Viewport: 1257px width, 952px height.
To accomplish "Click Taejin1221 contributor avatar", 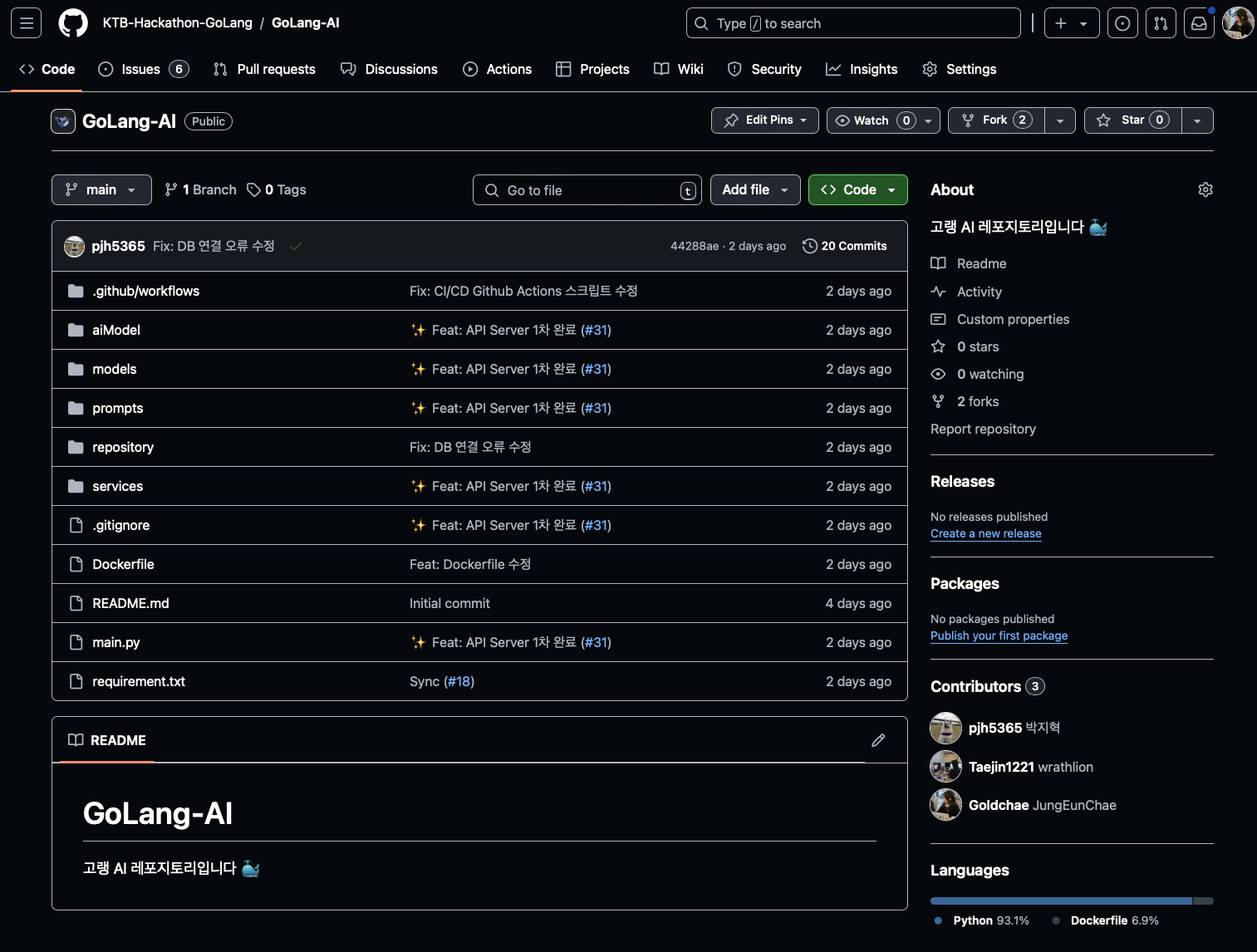I will 945,766.
